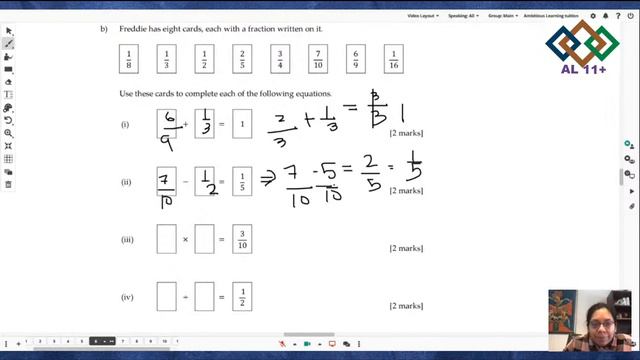The height and width of the screenshot is (360, 640).
Task: Click the second empty box in equation (iv)
Action: coord(204,296)
